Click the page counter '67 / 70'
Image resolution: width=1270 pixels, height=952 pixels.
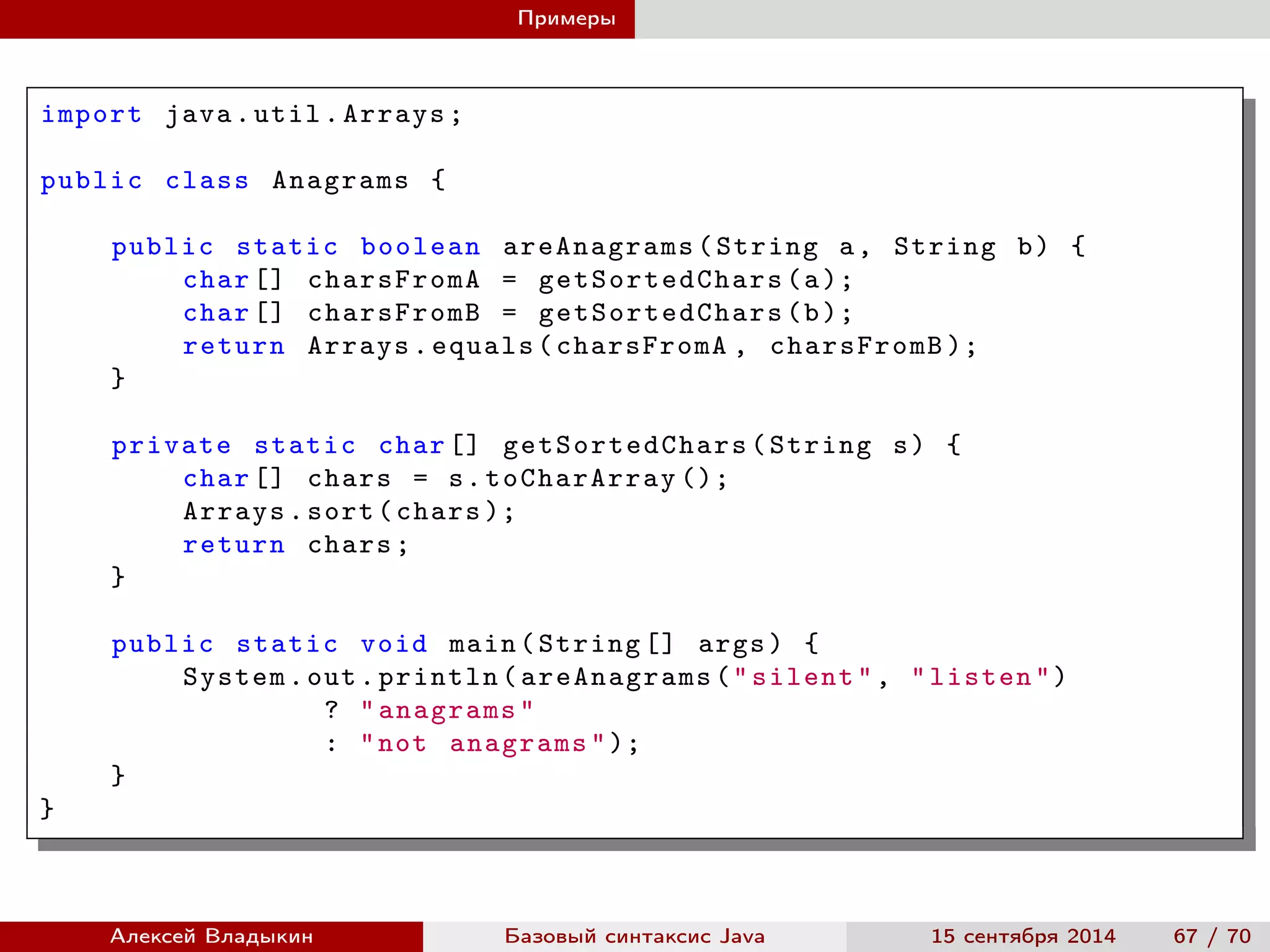(1212, 936)
